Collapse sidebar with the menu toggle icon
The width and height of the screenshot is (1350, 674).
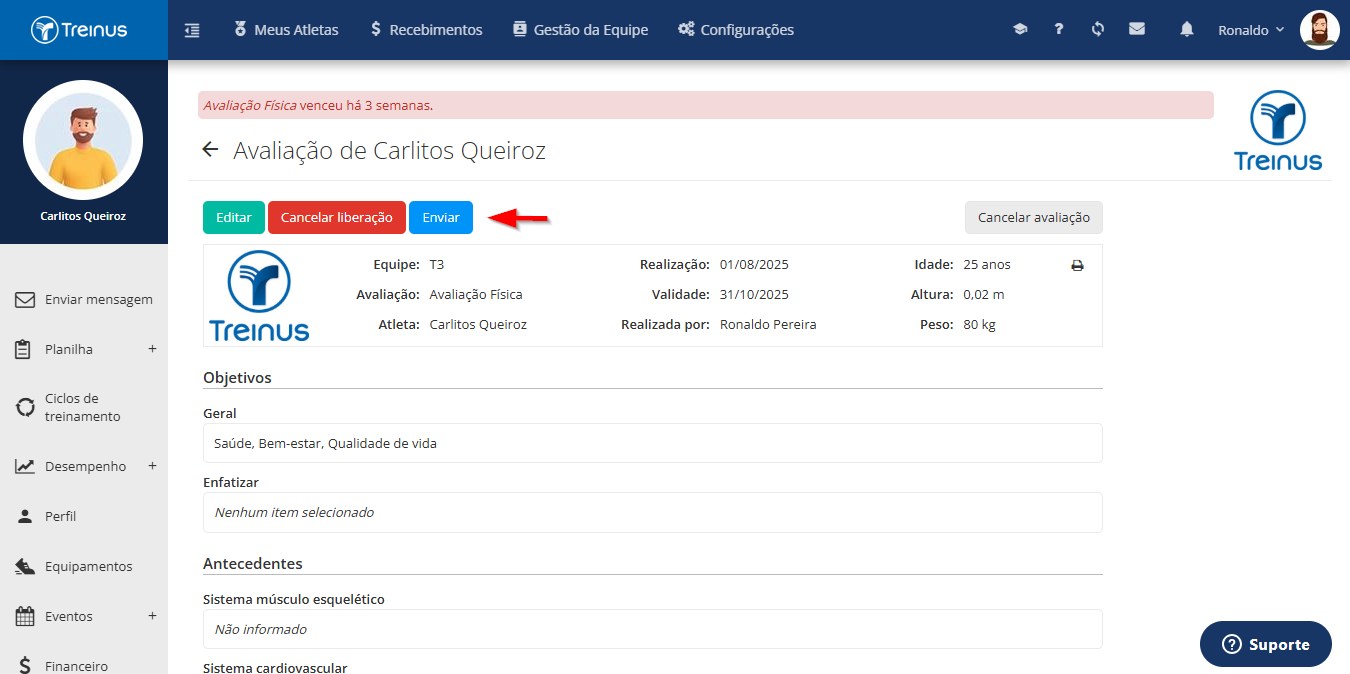[192, 30]
